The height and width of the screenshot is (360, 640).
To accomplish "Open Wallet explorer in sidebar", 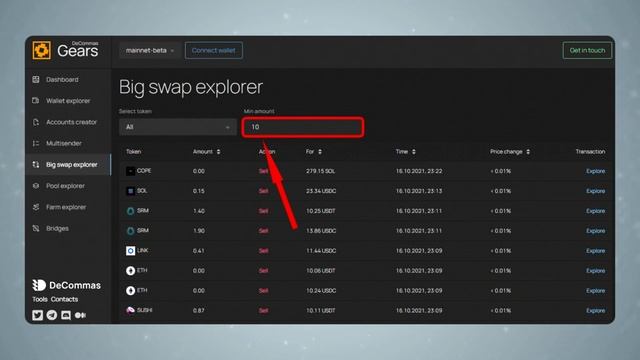I will pos(68,101).
